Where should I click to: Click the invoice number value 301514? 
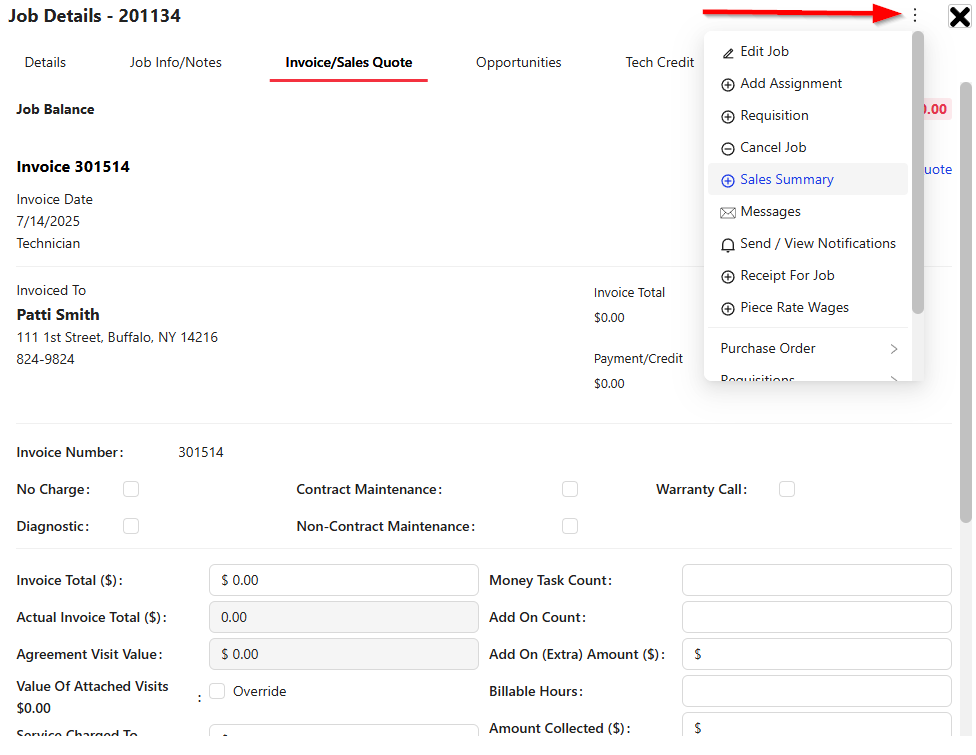pyautogui.click(x=201, y=453)
